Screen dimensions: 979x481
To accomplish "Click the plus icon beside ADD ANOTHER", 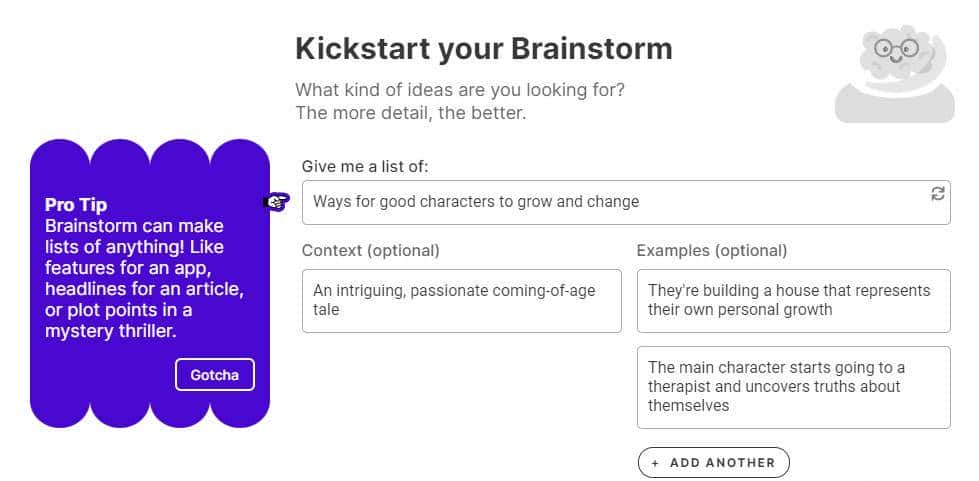I will pyautogui.click(x=655, y=463).
